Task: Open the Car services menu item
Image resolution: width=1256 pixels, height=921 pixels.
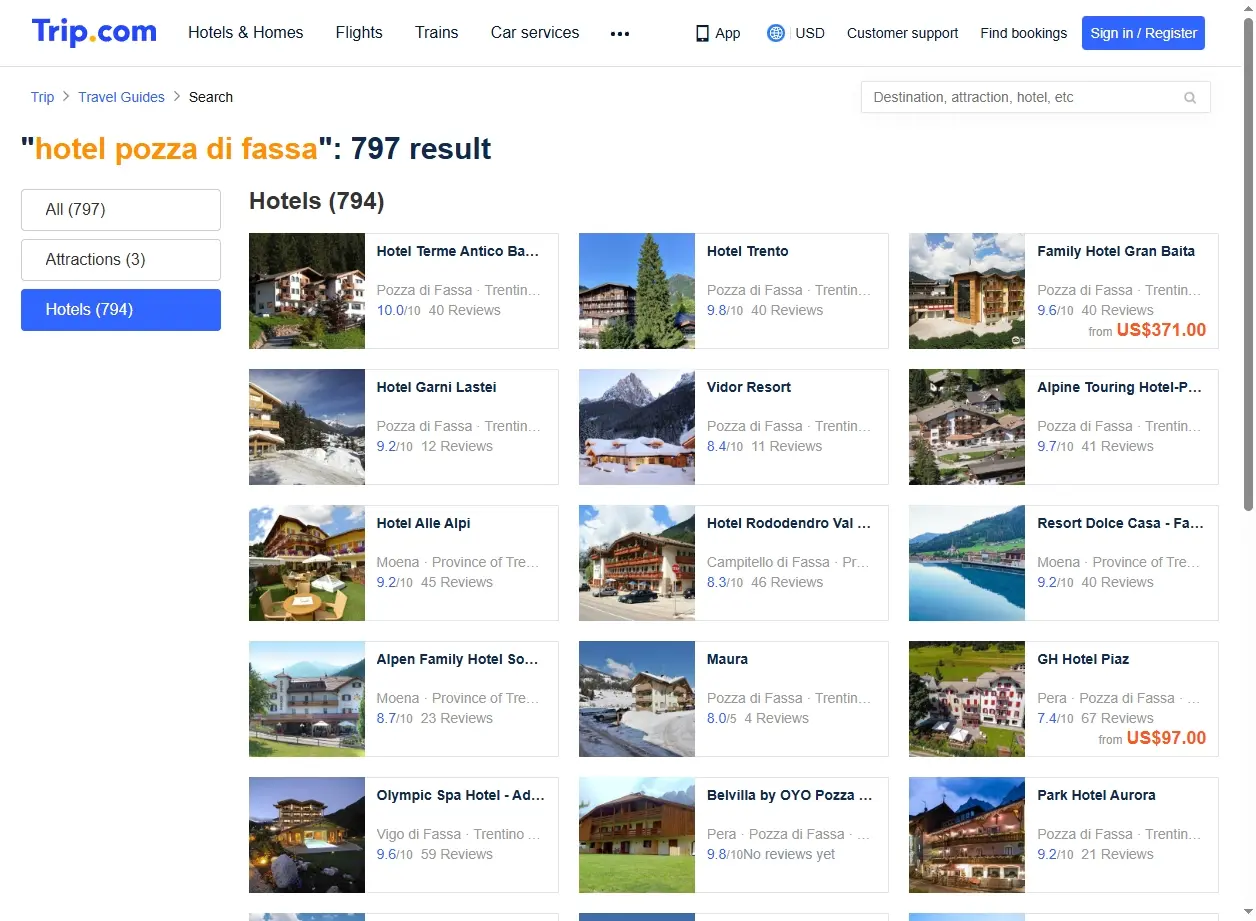Action: pyautogui.click(x=535, y=33)
